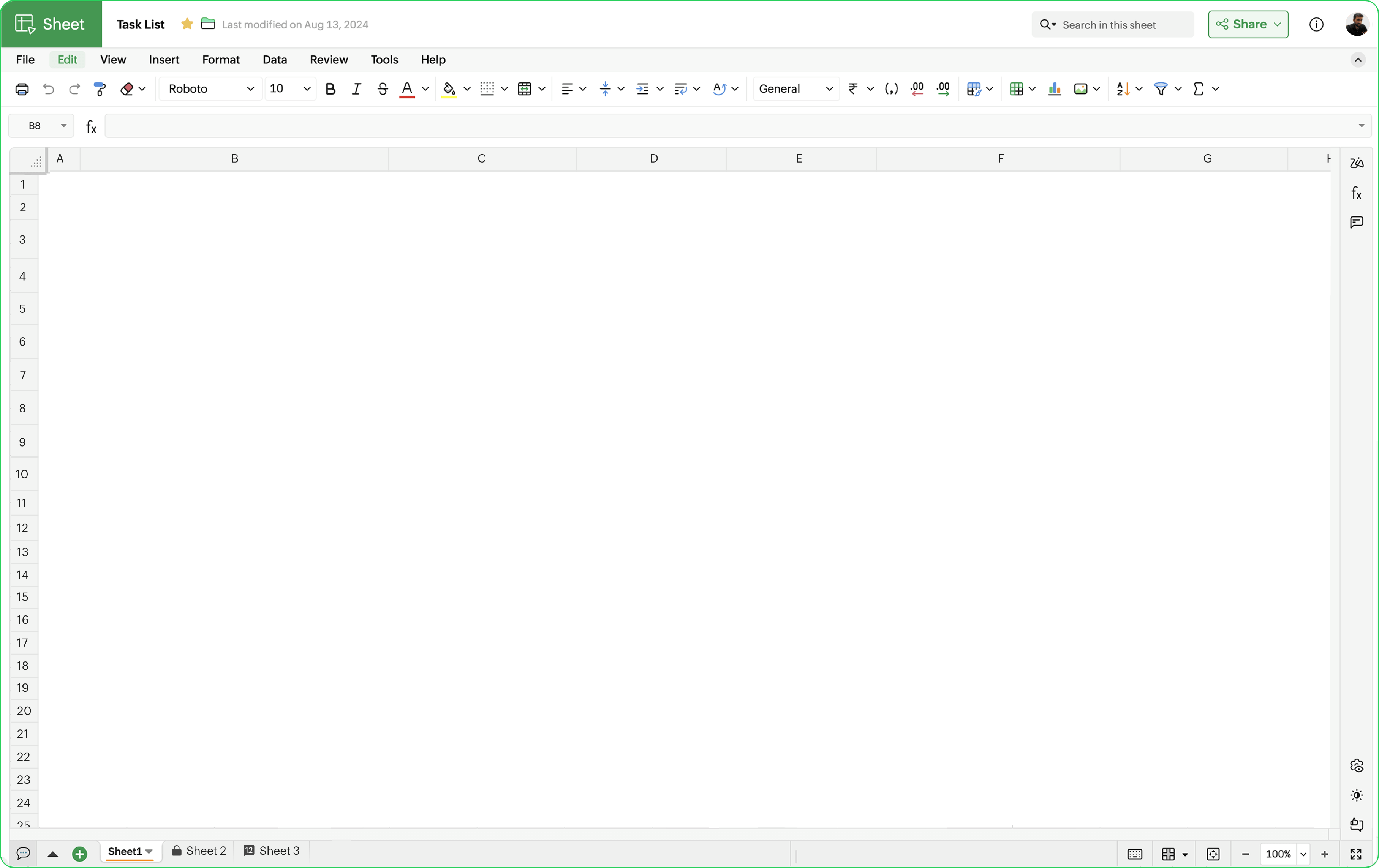The image size is (1379, 868).
Task: Switch to Sheet 3 tab
Action: click(x=272, y=851)
